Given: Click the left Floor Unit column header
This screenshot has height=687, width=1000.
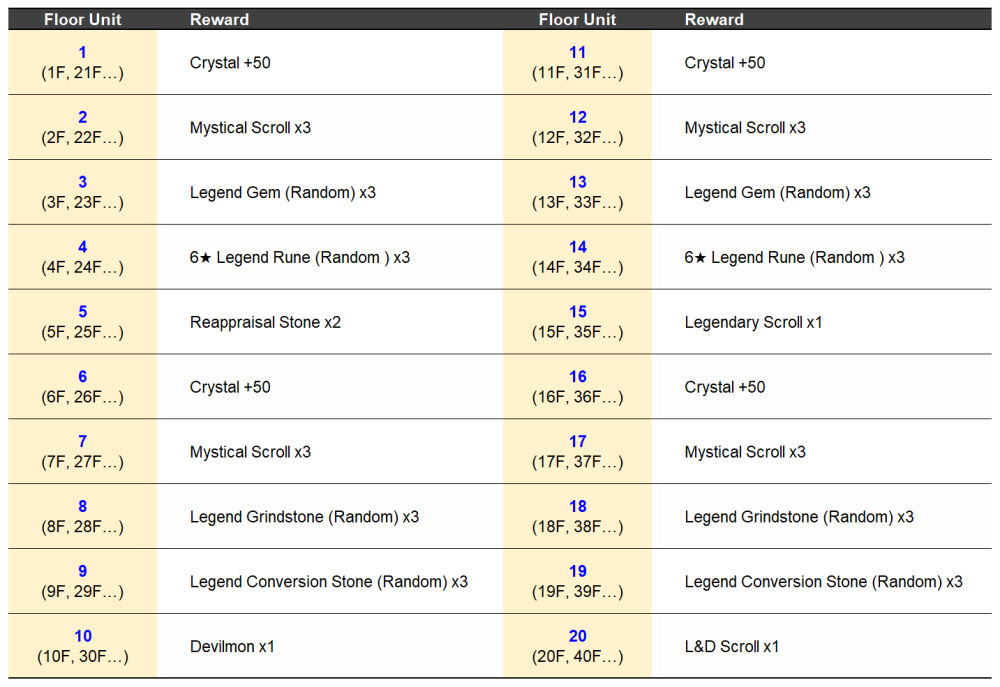Looking at the screenshot, I should (x=83, y=19).
